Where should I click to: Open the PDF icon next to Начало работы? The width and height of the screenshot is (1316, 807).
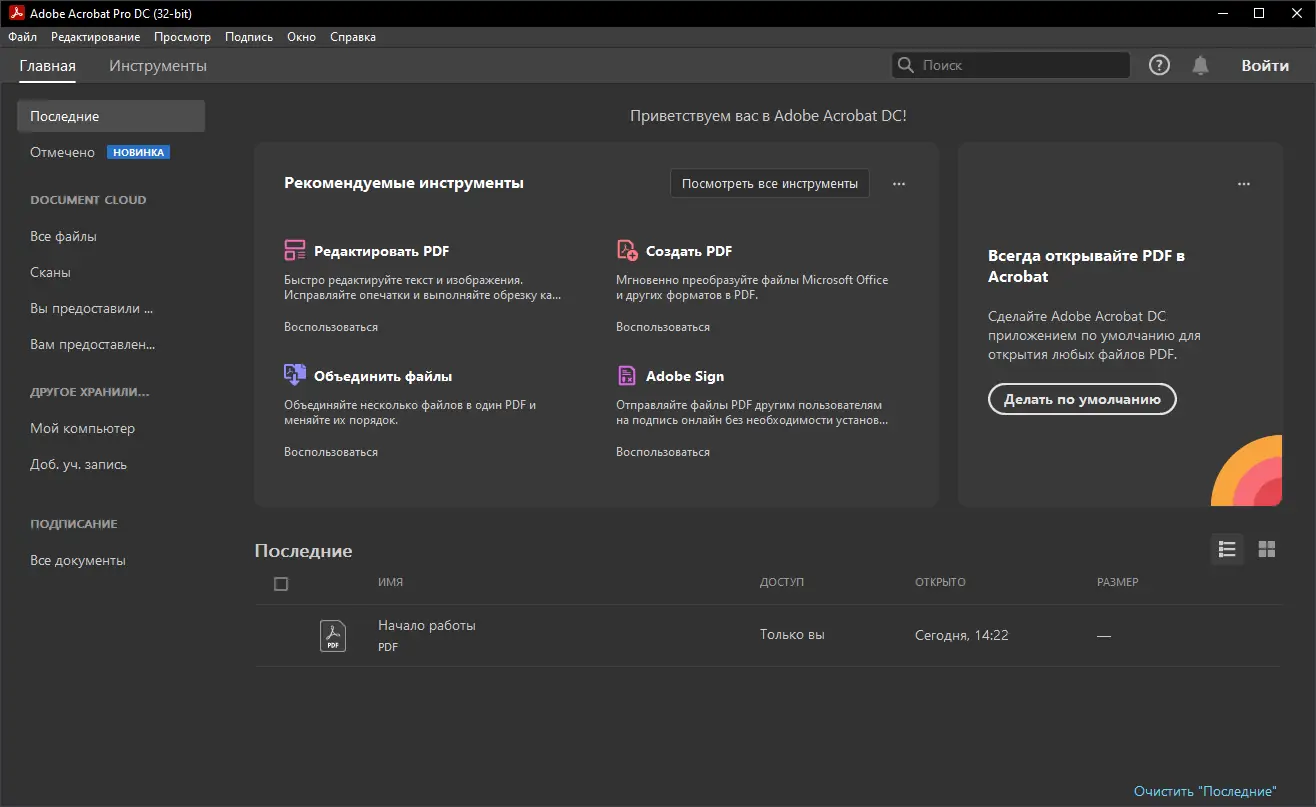[332, 634]
